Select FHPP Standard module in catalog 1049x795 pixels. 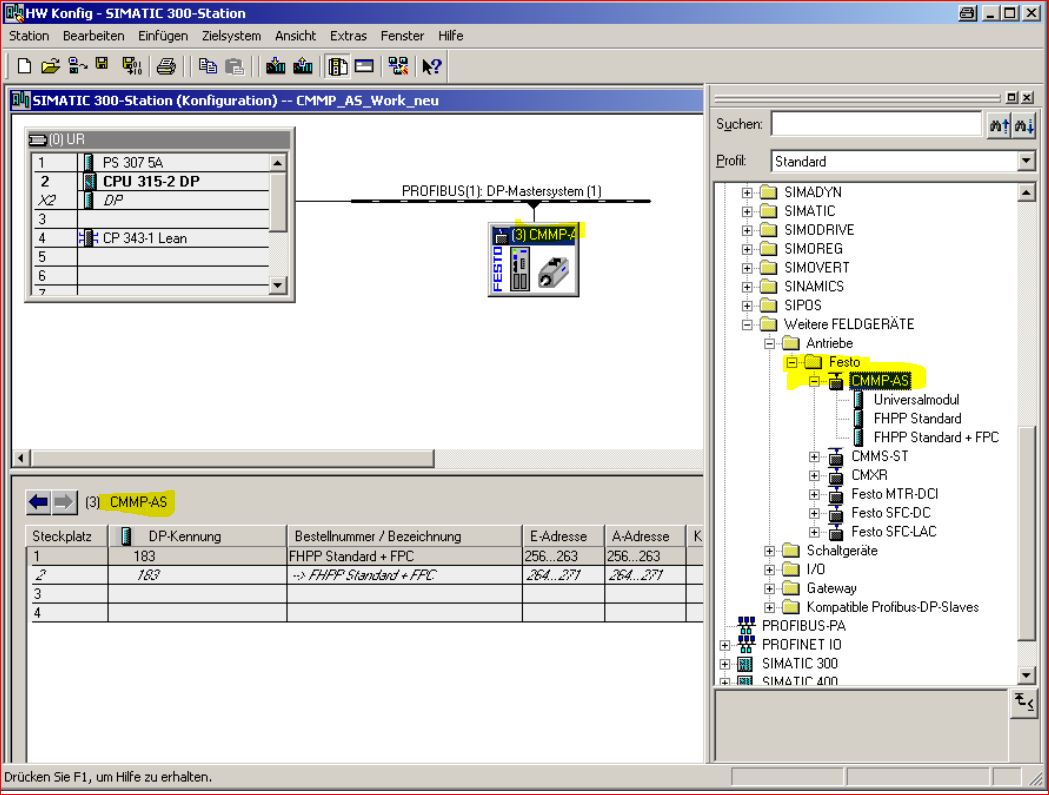917,418
